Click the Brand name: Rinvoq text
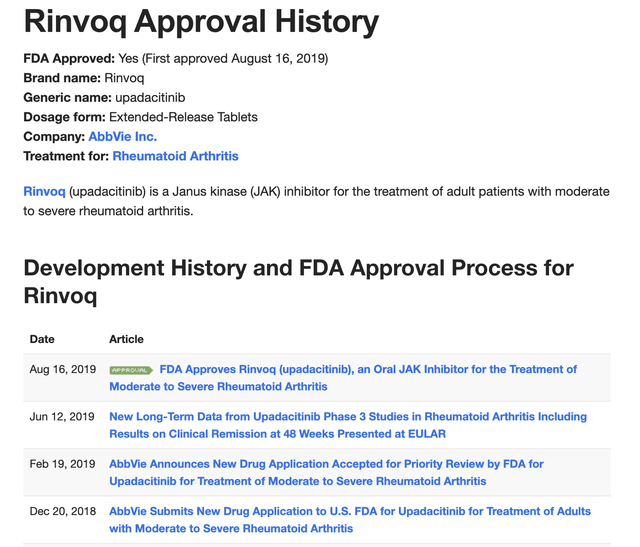The image size is (640, 547). pyautogui.click(x=84, y=78)
